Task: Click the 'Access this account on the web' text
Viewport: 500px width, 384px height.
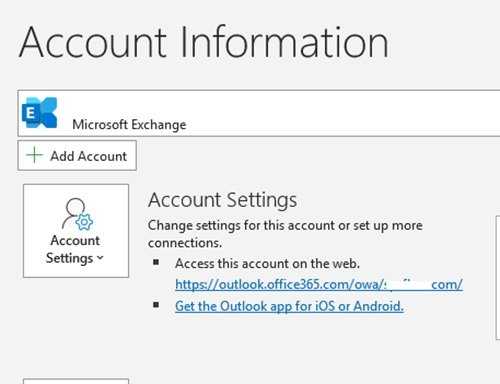Action: click(x=267, y=264)
